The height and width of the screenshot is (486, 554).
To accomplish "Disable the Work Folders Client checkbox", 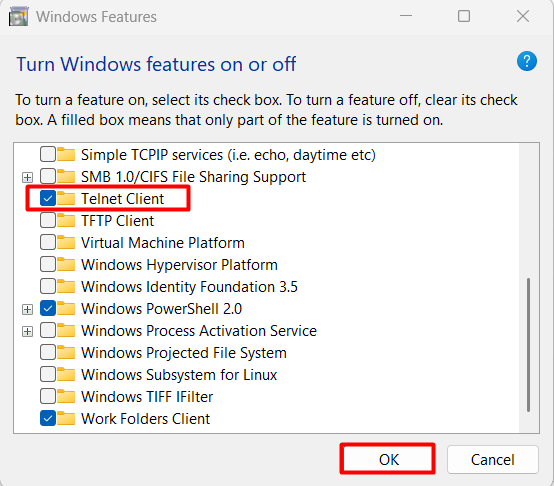I will coord(48,419).
